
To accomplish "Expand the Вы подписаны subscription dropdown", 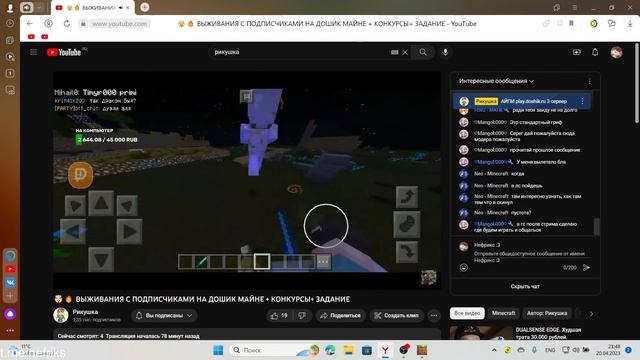I will pyautogui.click(x=164, y=316).
